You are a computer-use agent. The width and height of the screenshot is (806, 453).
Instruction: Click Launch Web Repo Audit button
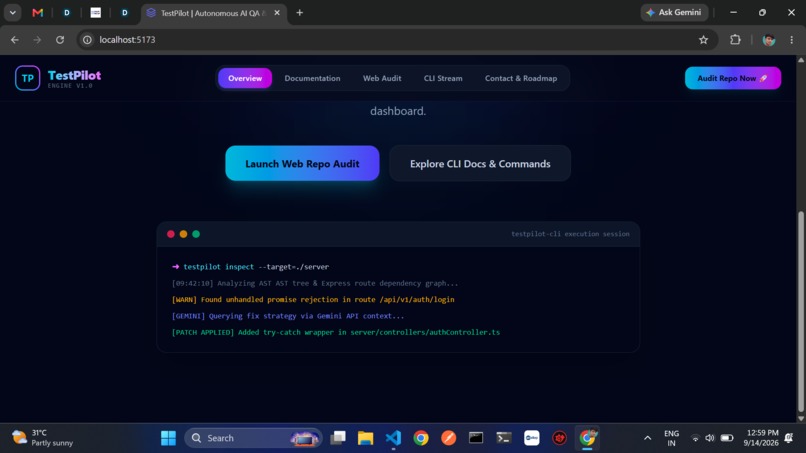point(302,164)
